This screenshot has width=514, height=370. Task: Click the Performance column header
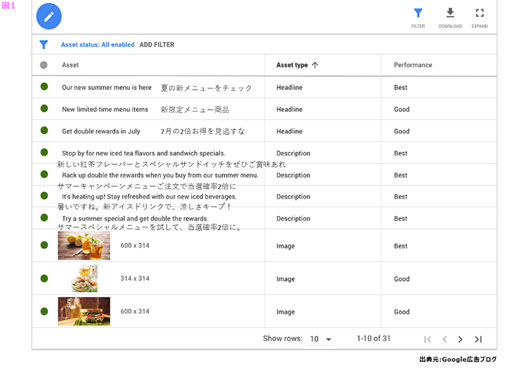click(x=413, y=65)
